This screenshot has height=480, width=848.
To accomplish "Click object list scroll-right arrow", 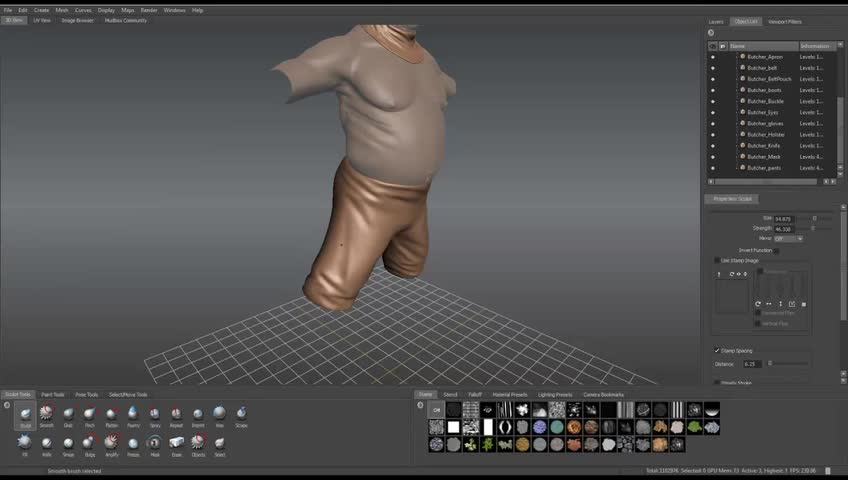I will [x=833, y=182].
